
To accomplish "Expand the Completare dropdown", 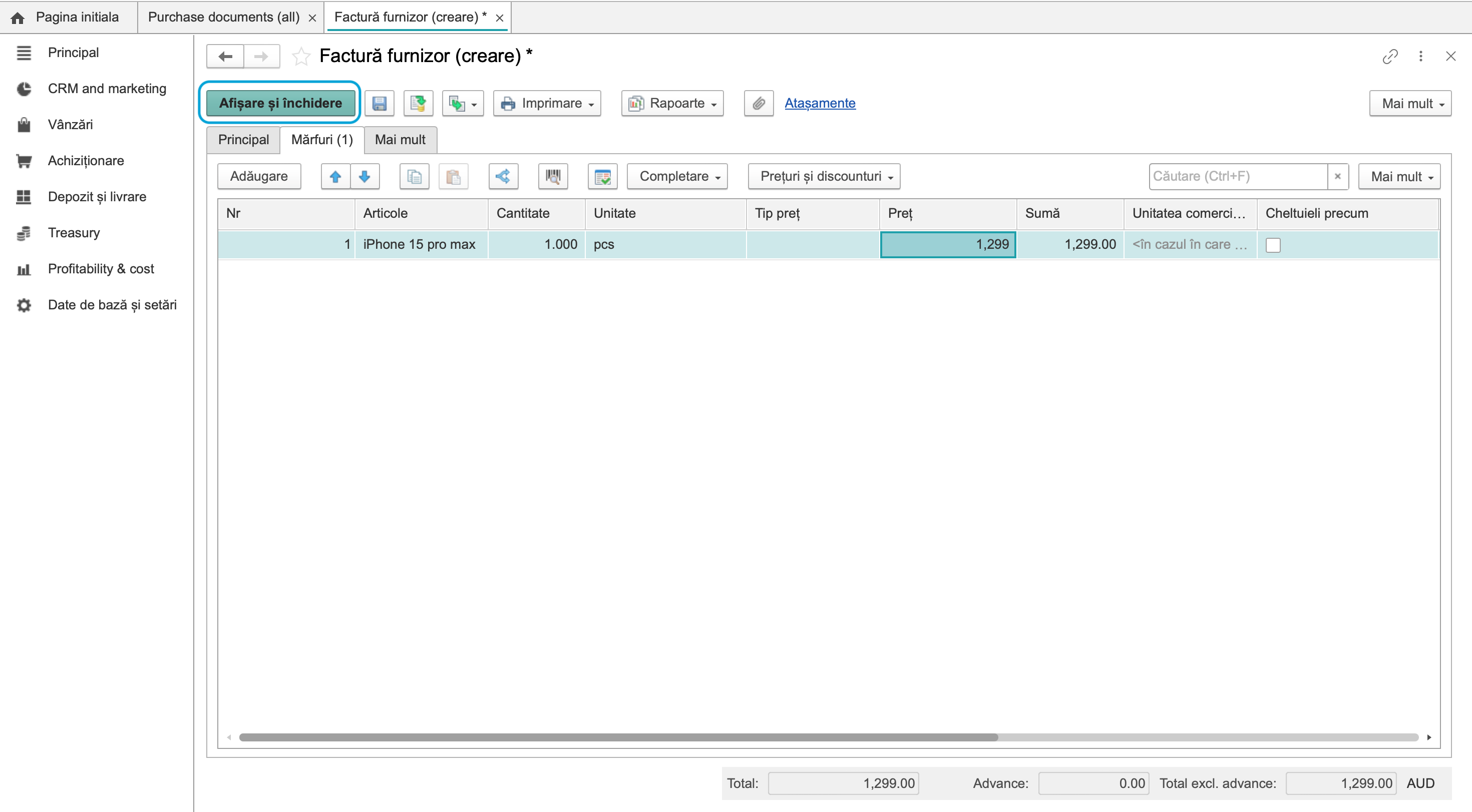I will (677, 177).
